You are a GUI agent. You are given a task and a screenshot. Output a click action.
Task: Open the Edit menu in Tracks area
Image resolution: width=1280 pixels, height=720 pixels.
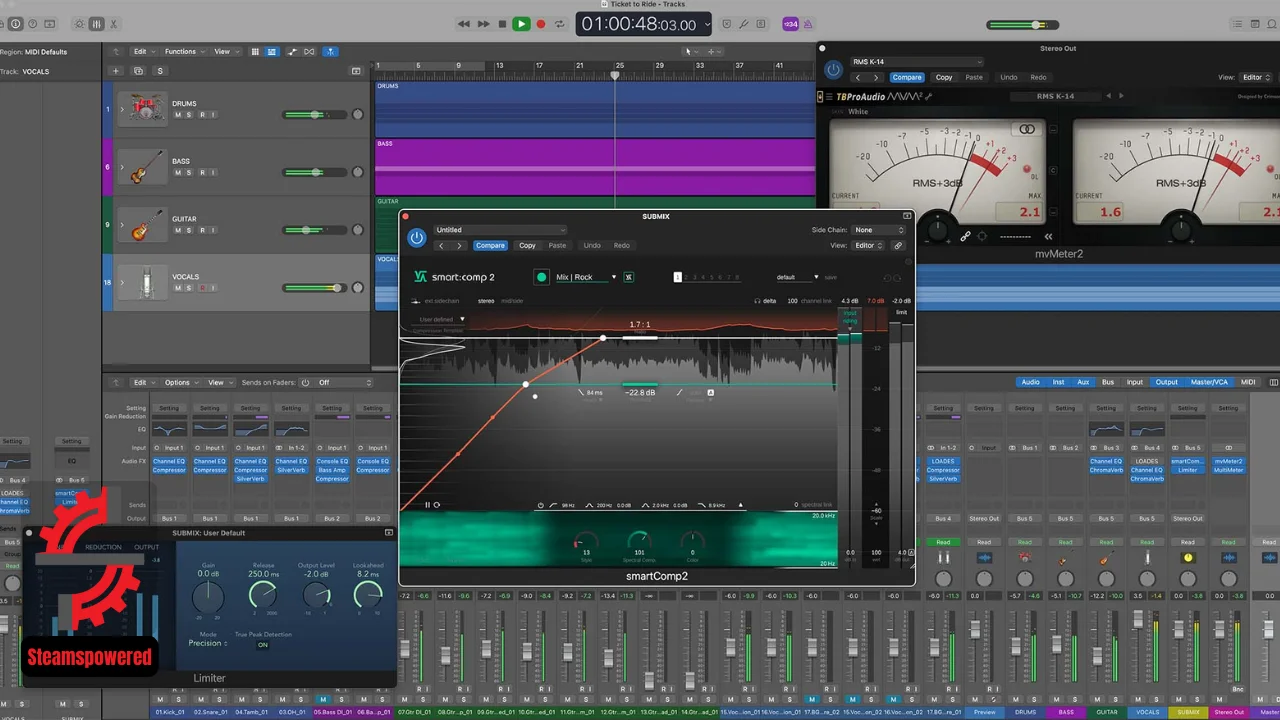143,51
